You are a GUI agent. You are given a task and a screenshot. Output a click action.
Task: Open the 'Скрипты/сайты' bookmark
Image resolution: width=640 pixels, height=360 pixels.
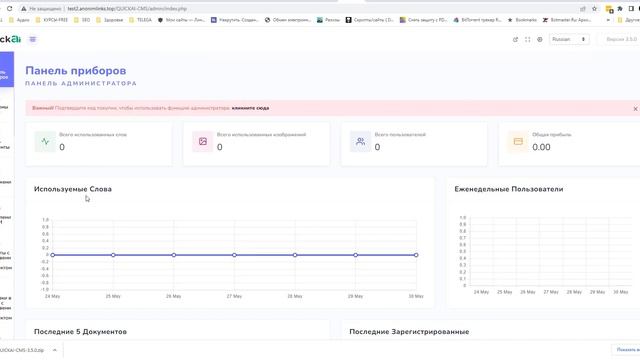point(369,20)
